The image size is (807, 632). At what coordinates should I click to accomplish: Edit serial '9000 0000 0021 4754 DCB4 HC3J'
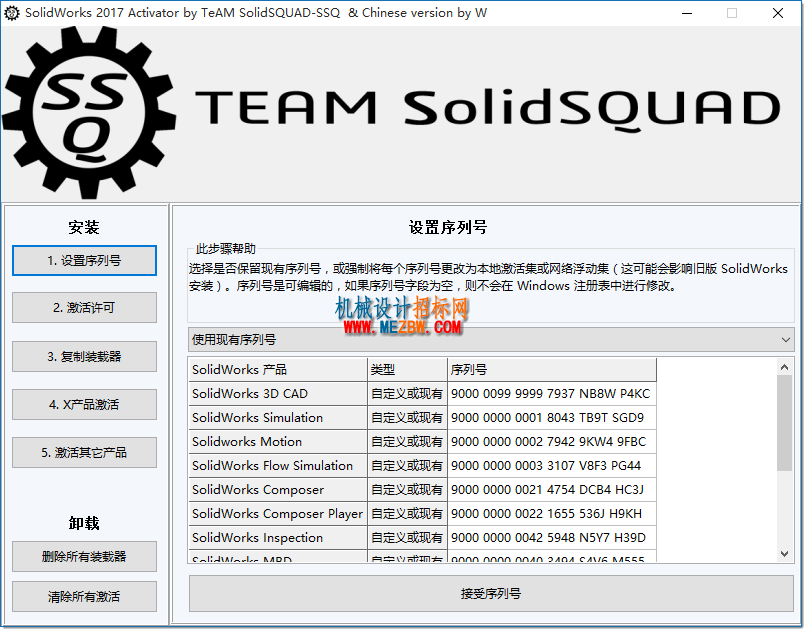[x=552, y=490]
